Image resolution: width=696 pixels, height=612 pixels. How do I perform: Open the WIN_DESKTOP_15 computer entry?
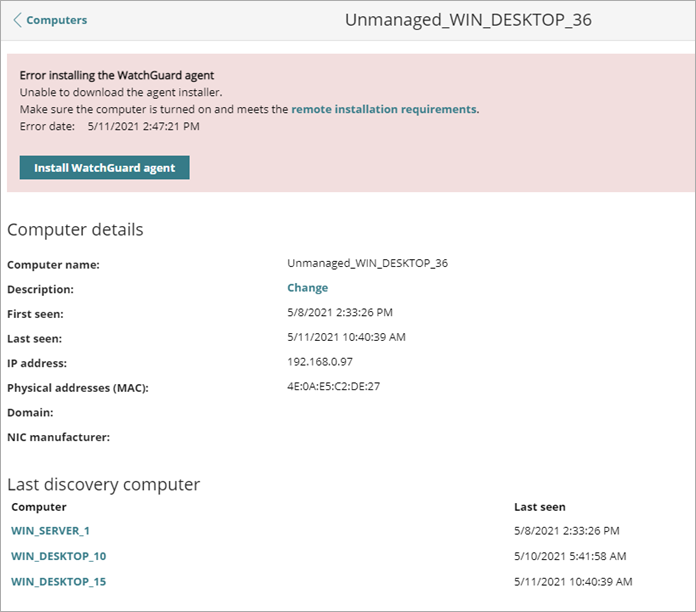tap(58, 581)
